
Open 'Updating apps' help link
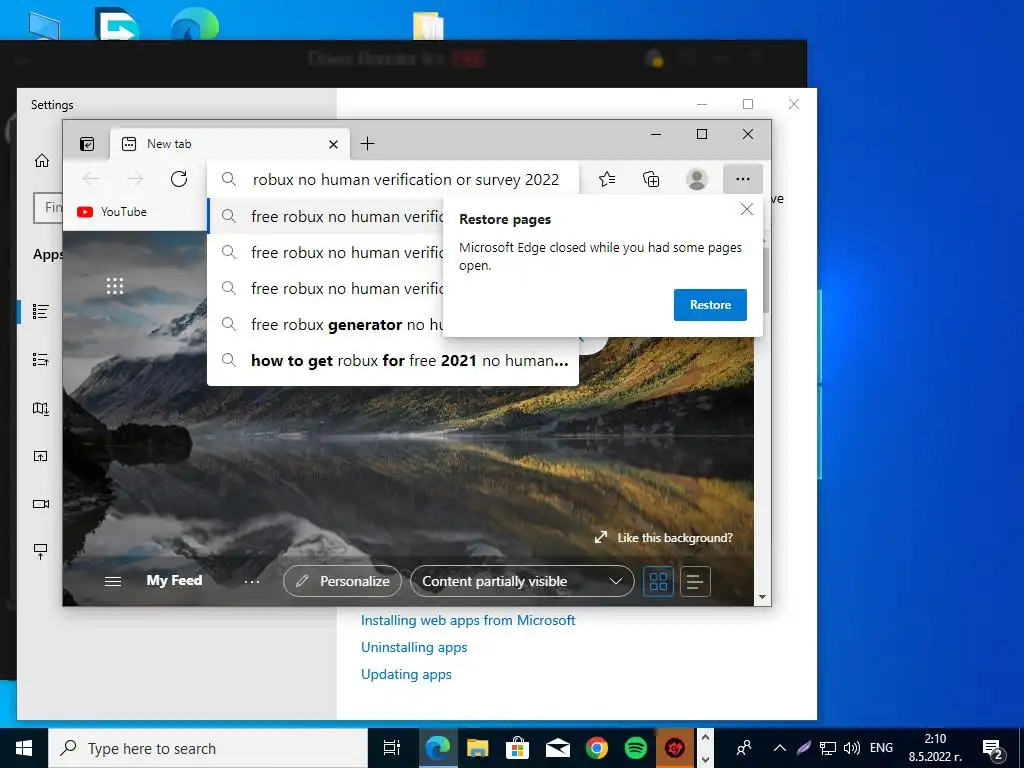pos(406,674)
